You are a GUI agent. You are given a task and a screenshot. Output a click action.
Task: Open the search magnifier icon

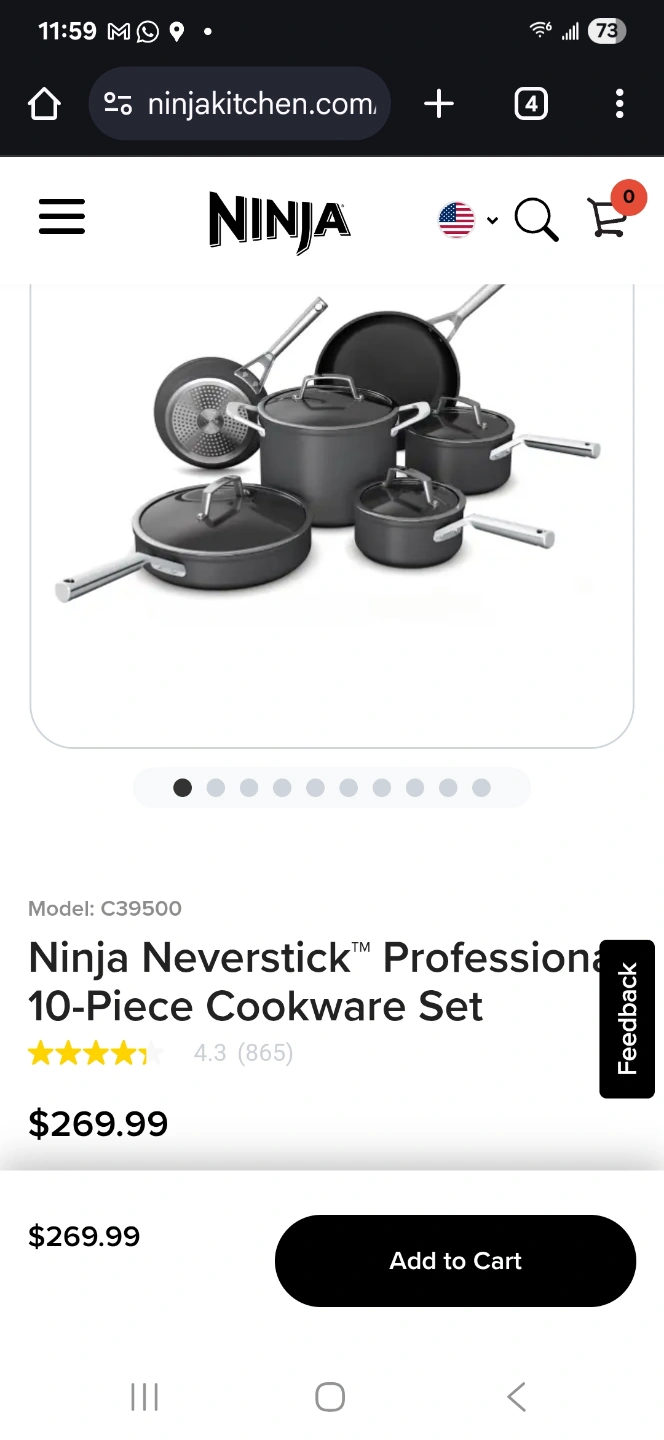pos(536,219)
